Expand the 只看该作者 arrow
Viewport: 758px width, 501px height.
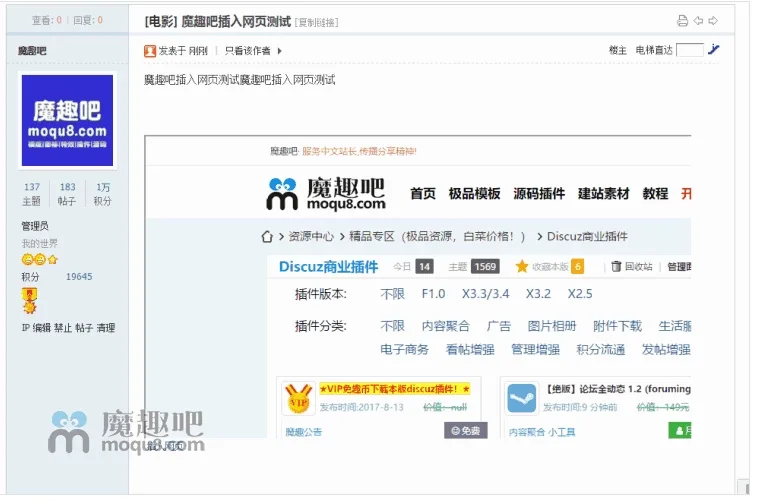click(x=279, y=51)
